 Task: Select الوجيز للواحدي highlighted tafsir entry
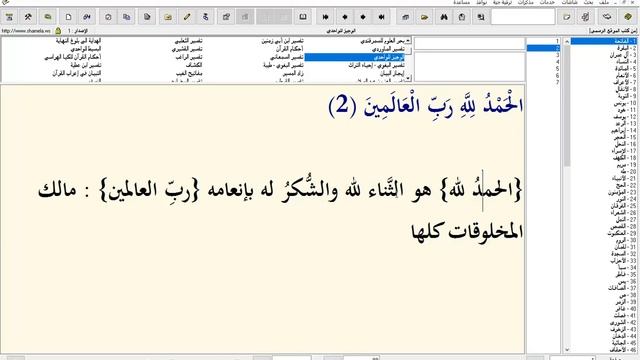pyautogui.click(x=354, y=58)
